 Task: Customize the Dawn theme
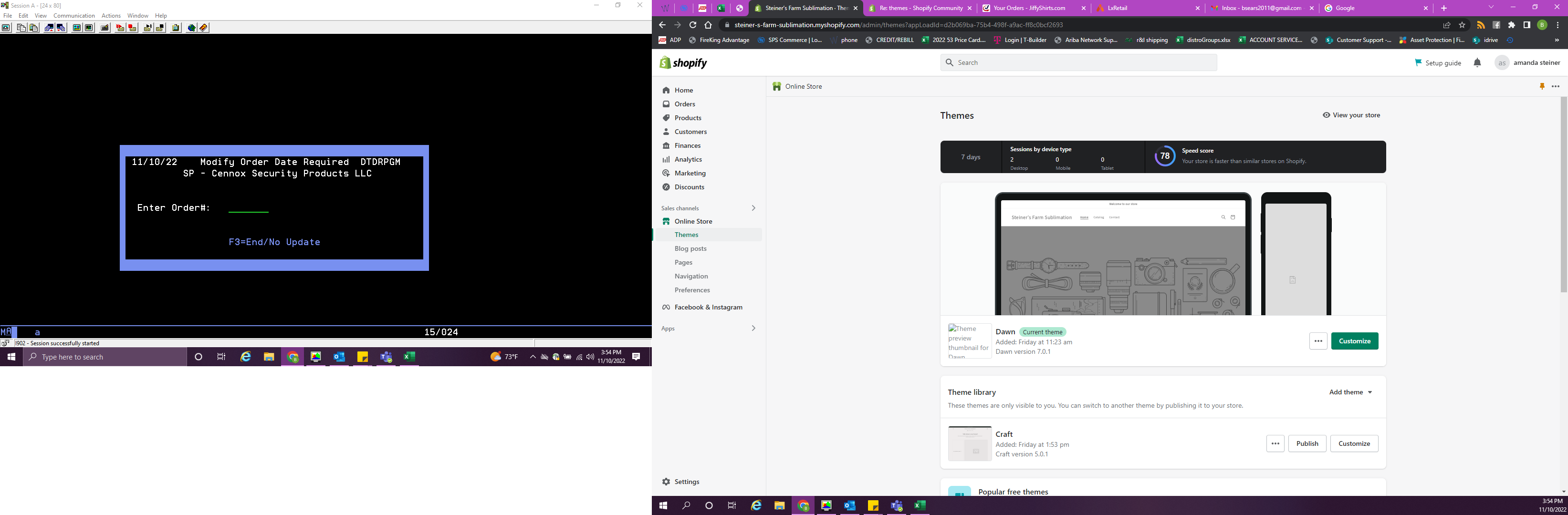point(1354,341)
